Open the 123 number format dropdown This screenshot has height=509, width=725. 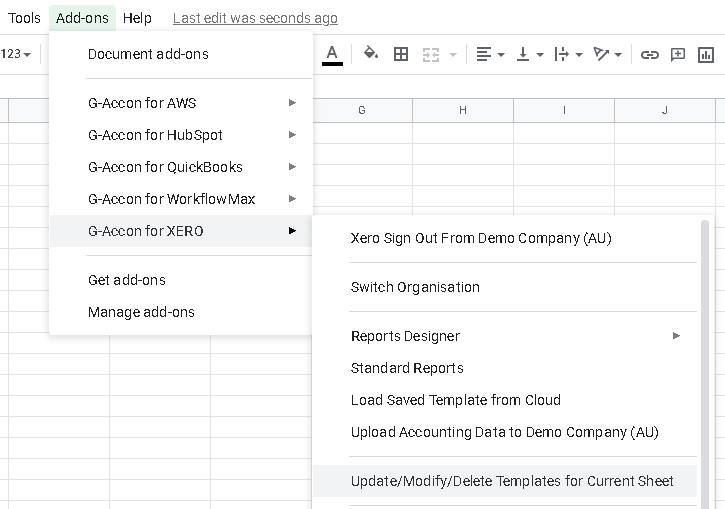(x=16, y=54)
